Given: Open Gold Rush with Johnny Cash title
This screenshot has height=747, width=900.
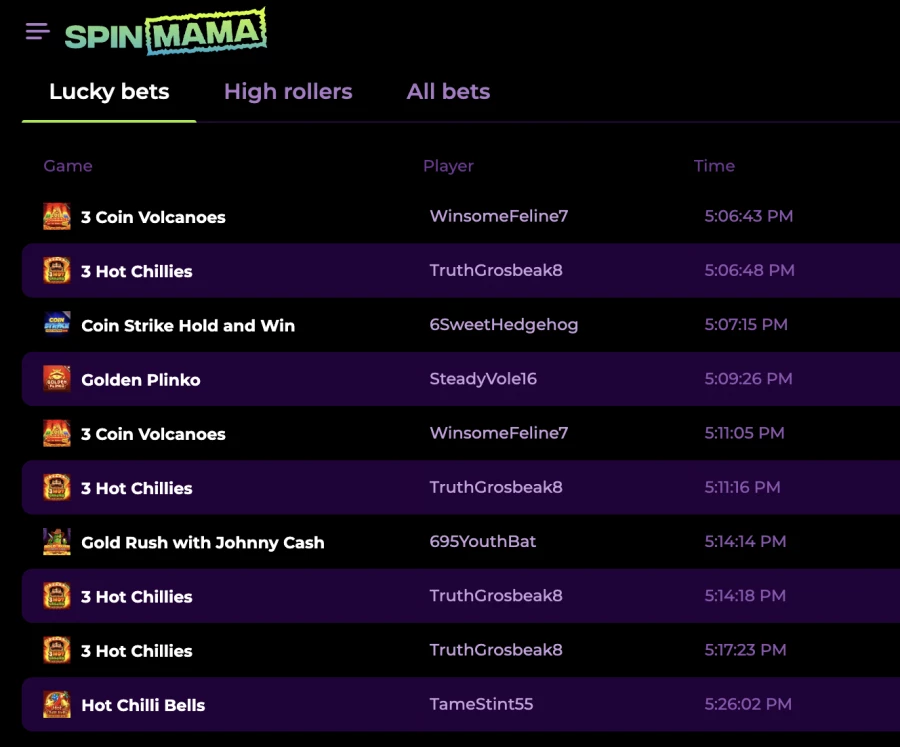Looking at the screenshot, I should (x=203, y=543).
